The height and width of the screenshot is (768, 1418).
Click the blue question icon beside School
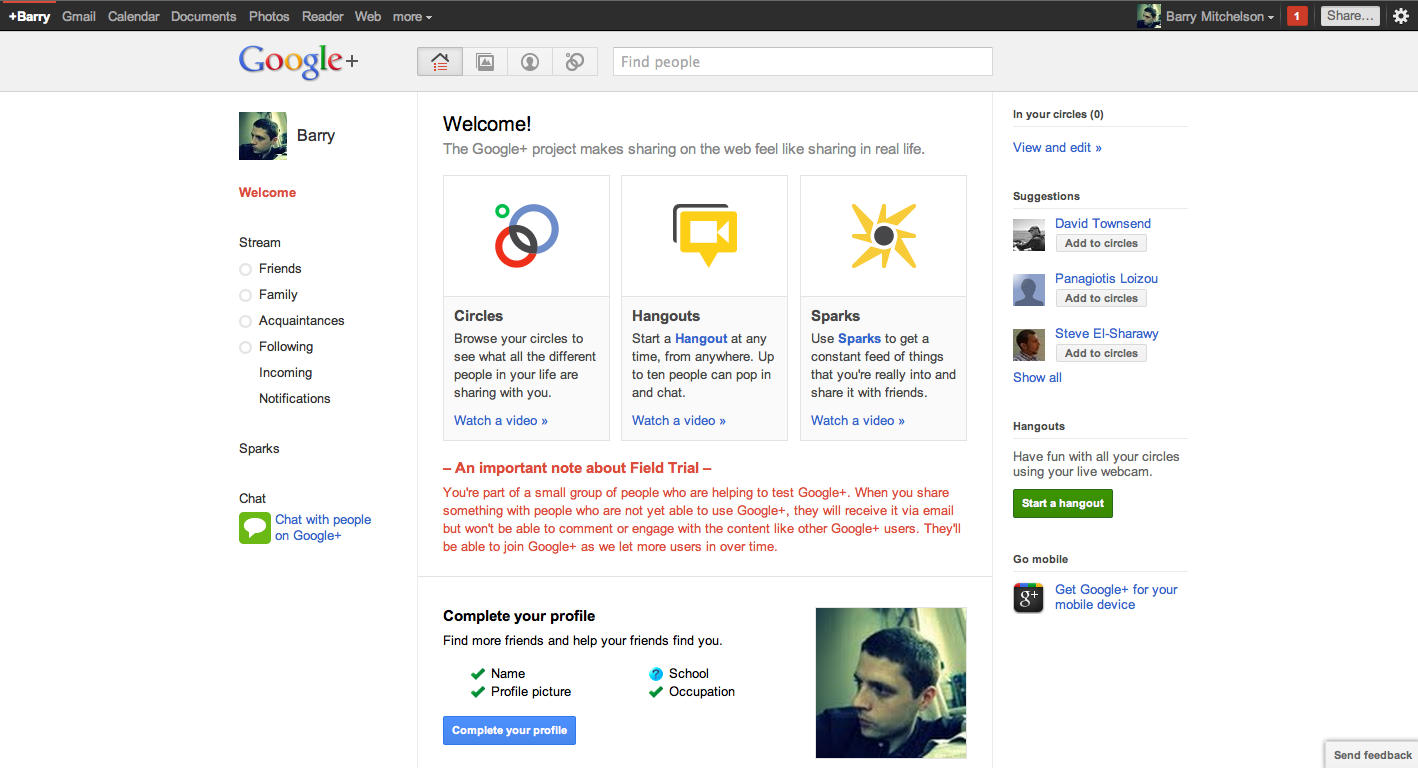[656, 674]
